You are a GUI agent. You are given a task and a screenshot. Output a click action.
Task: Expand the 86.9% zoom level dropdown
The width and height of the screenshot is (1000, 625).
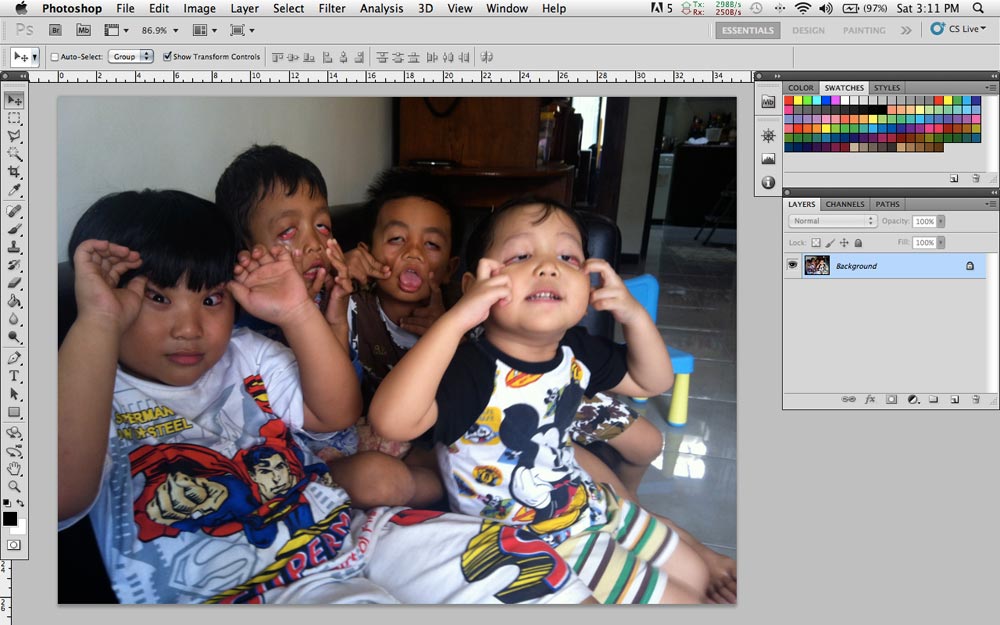tap(160, 31)
